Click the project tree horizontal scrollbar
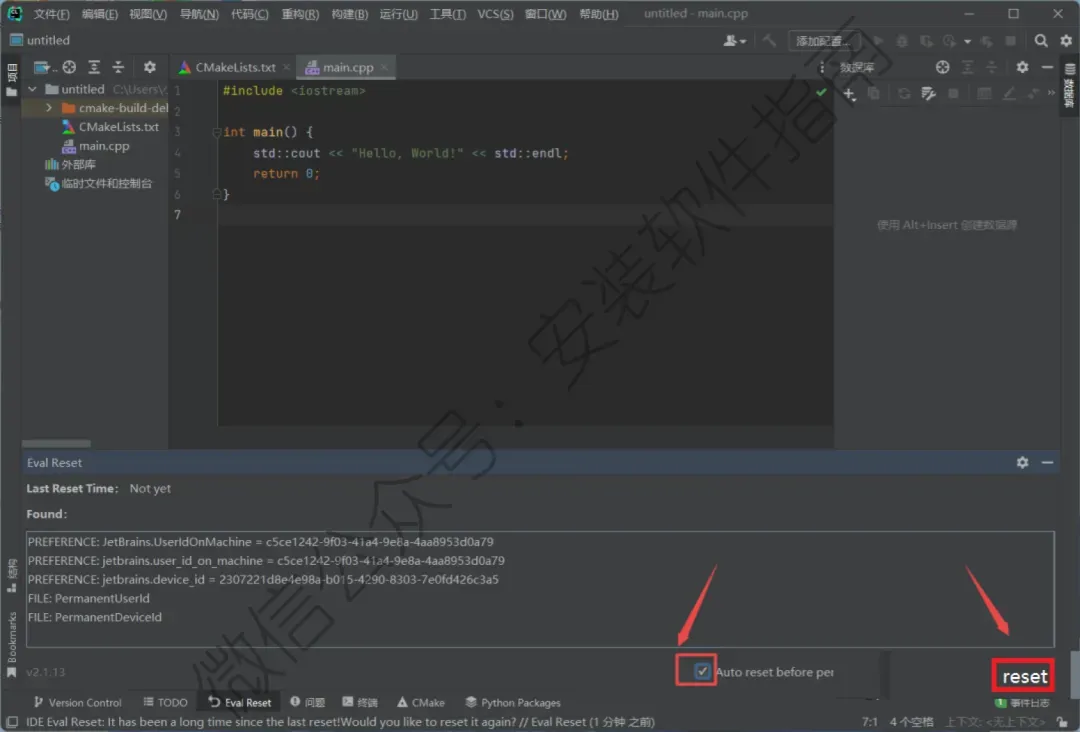 pyautogui.click(x=56, y=443)
